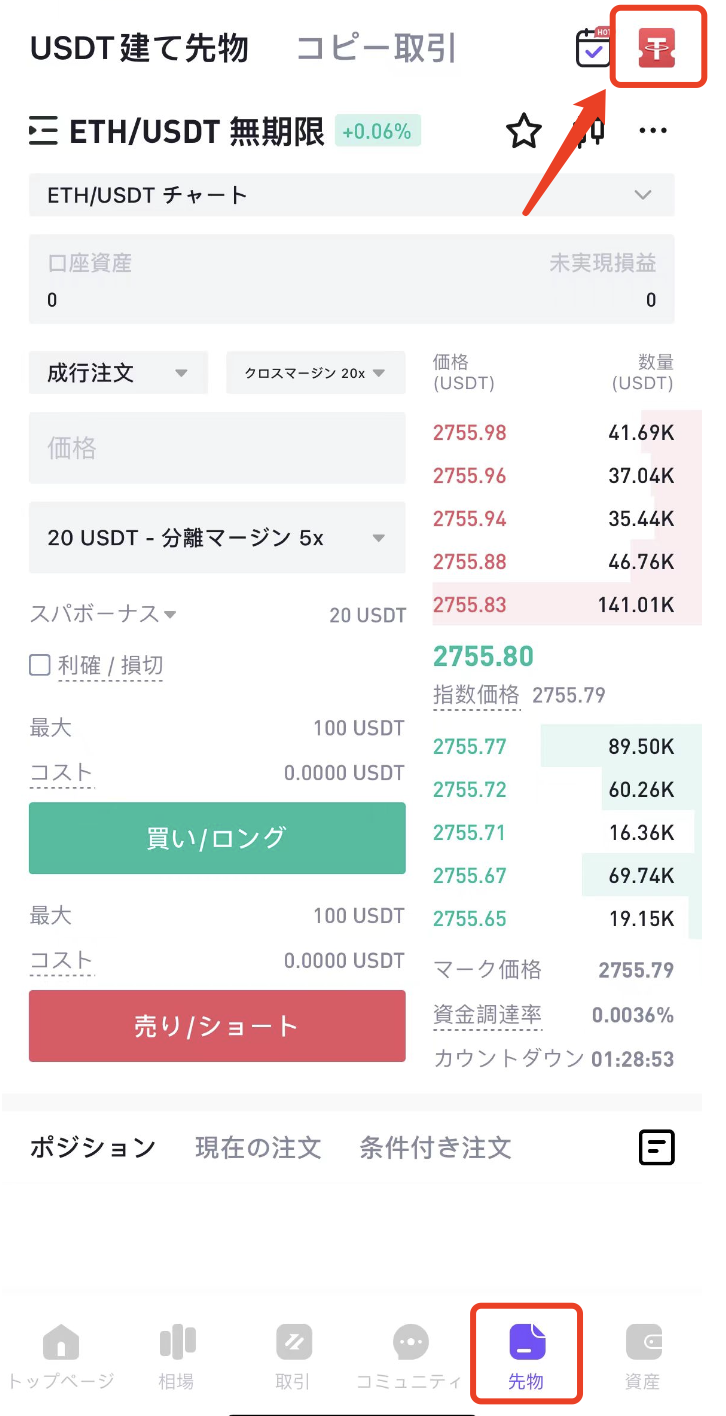Open the 成行注文 order type dropdown
This screenshot has height=1416, width=726.
pyautogui.click(x=118, y=373)
